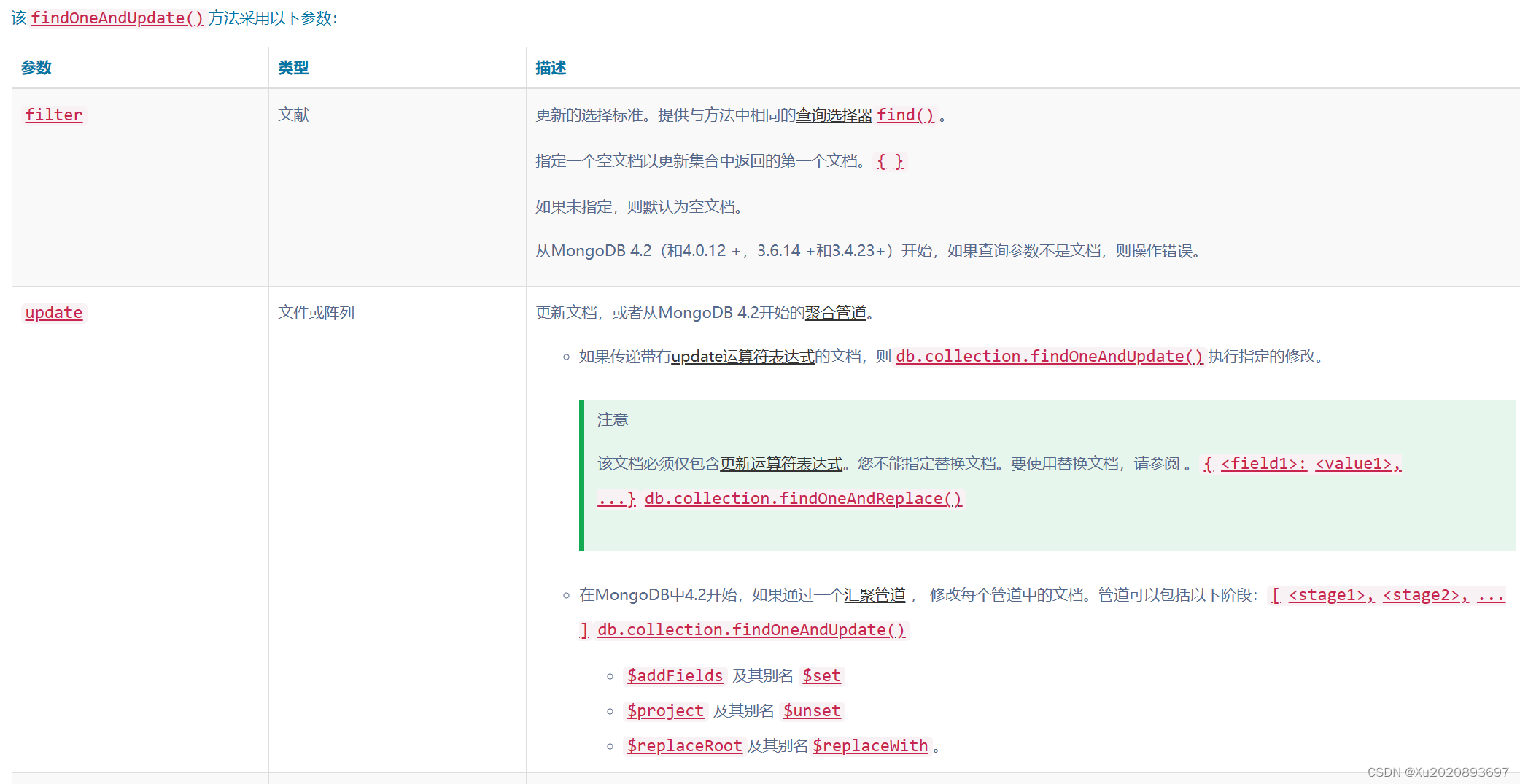Click the $replaceRoot stage link
Image resolution: width=1520 pixels, height=784 pixels.
pyautogui.click(x=684, y=745)
